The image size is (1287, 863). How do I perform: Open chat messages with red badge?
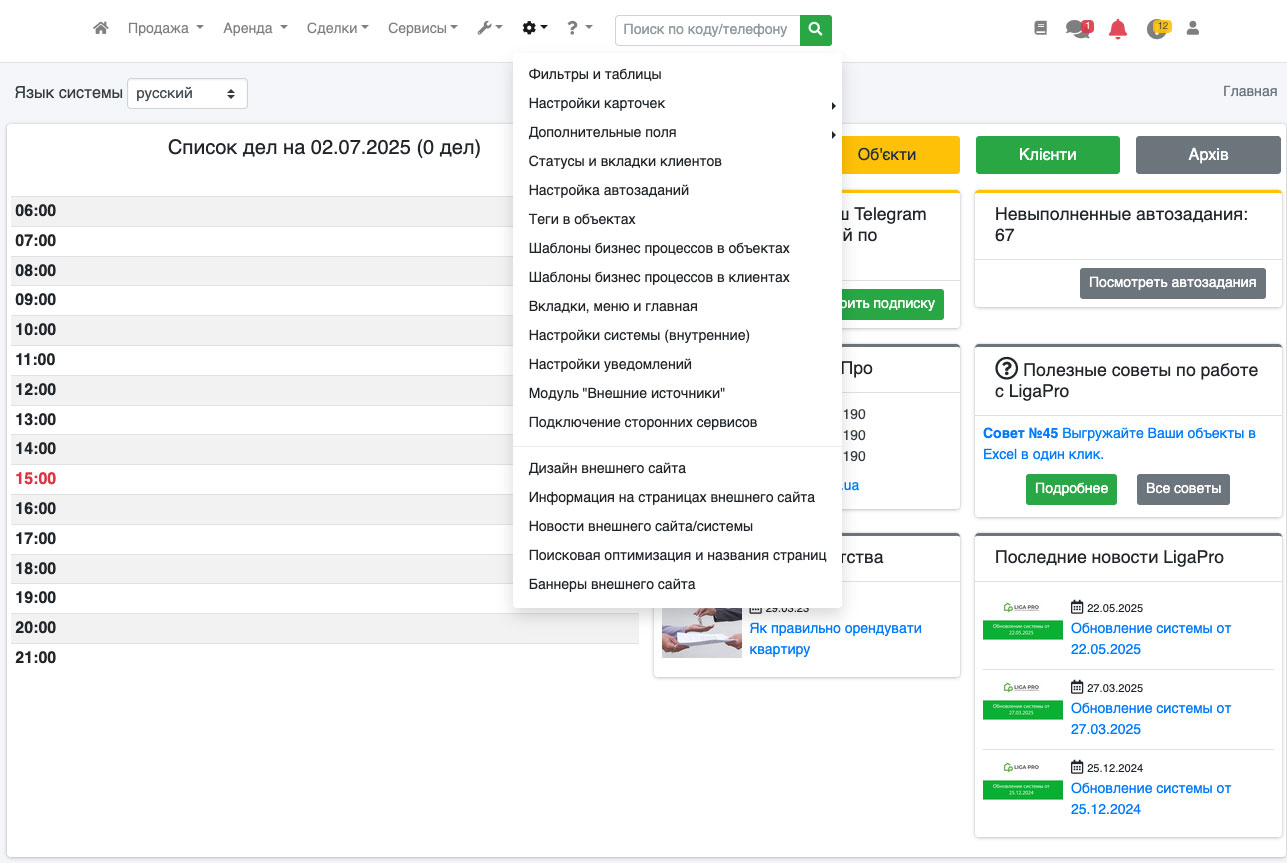1078,29
